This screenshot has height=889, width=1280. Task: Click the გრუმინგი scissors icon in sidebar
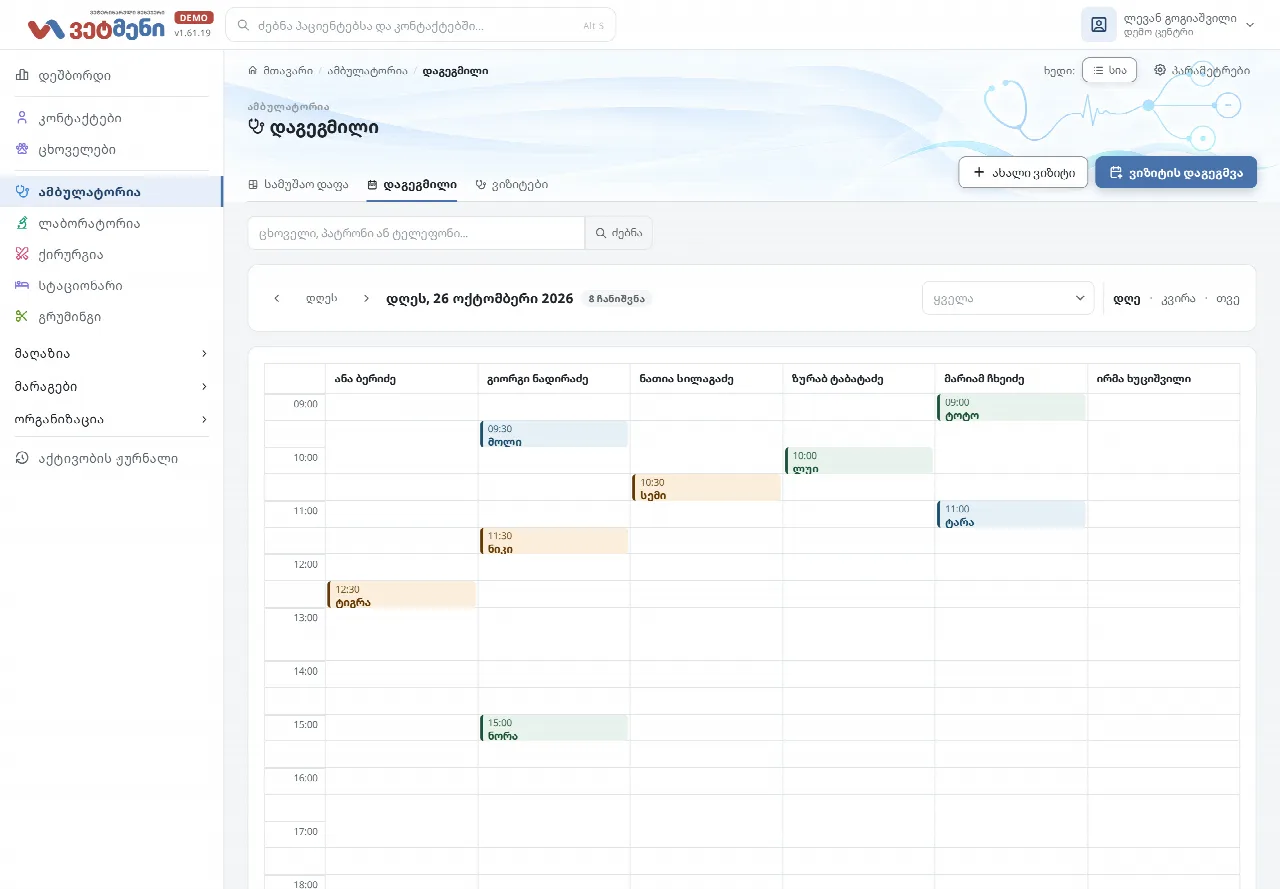click(x=22, y=316)
